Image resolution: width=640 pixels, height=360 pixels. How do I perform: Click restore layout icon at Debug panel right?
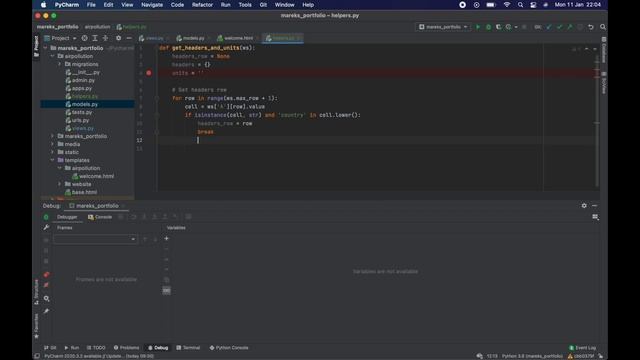point(596,217)
